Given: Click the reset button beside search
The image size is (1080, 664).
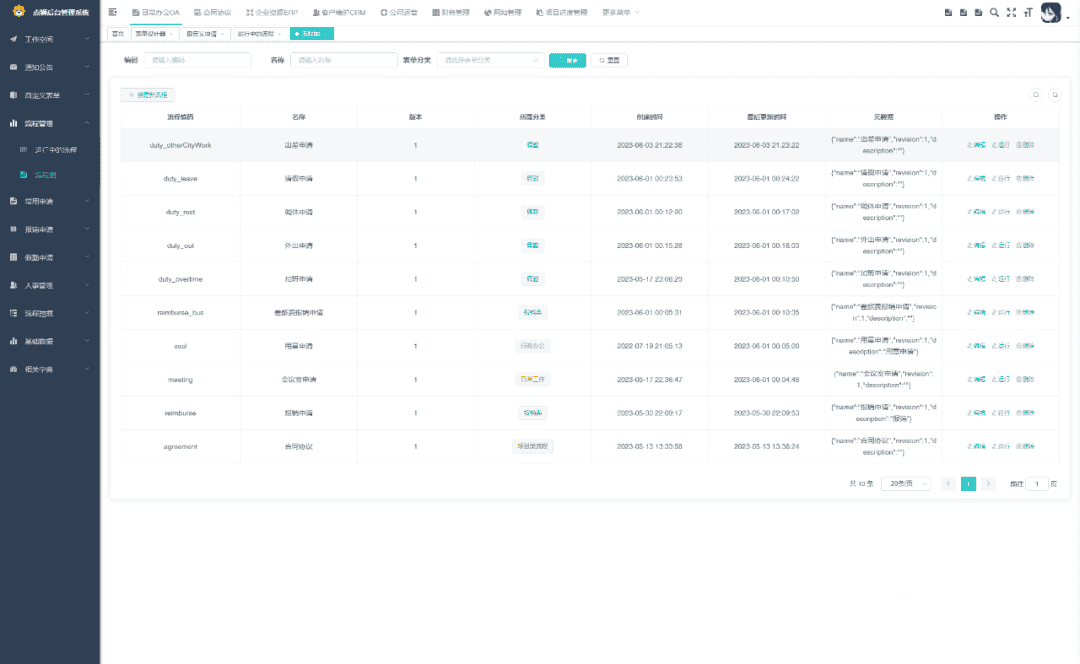Looking at the screenshot, I should (x=609, y=60).
